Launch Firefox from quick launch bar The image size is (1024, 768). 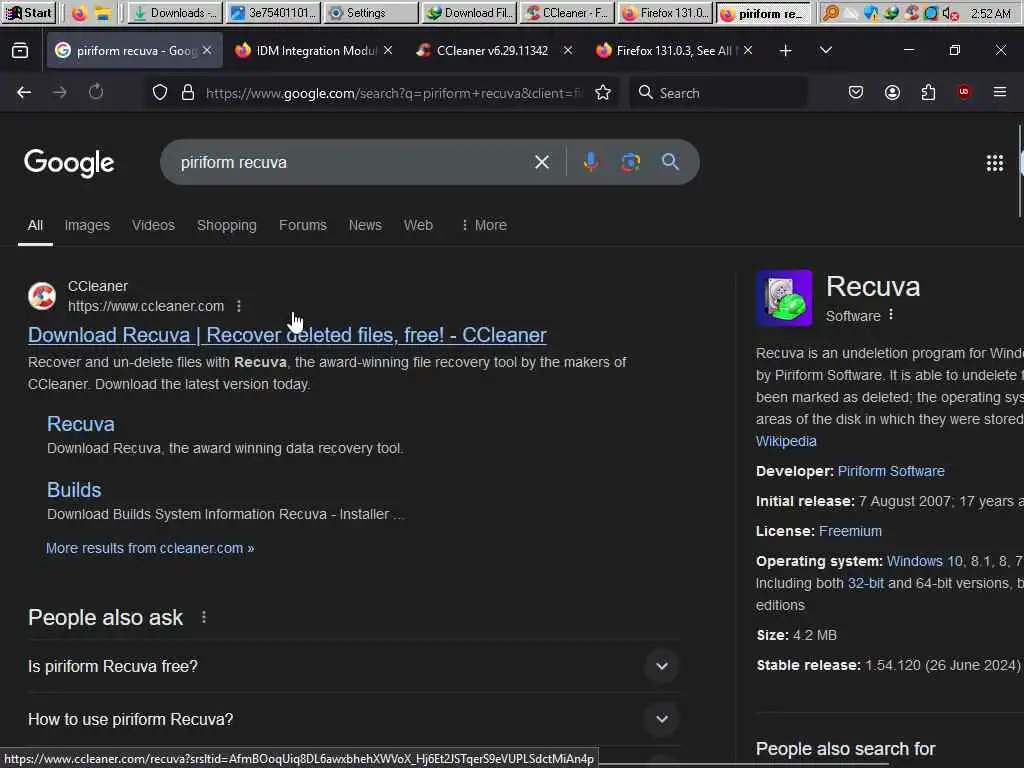tap(79, 12)
